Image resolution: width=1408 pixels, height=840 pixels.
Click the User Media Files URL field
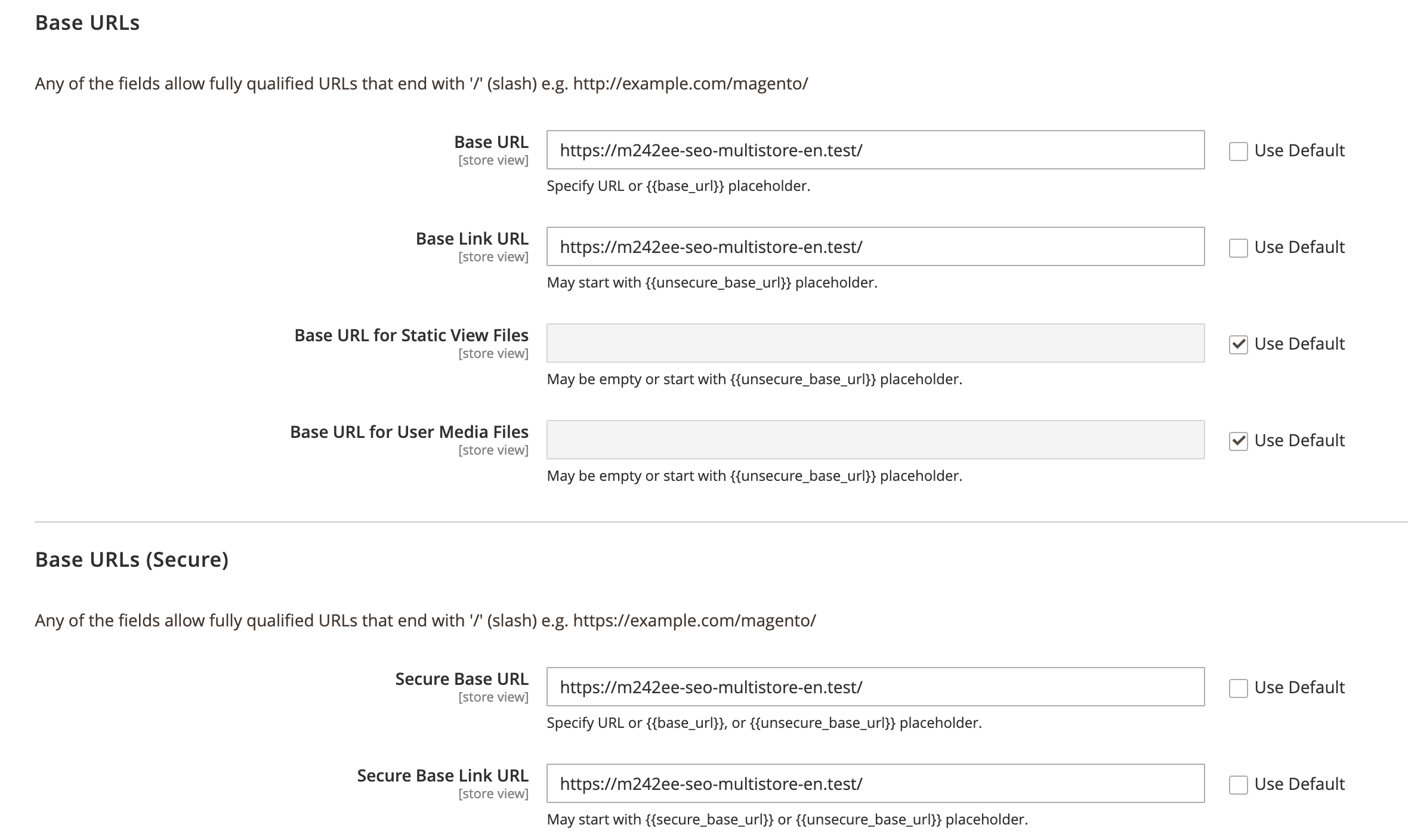tap(875, 440)
